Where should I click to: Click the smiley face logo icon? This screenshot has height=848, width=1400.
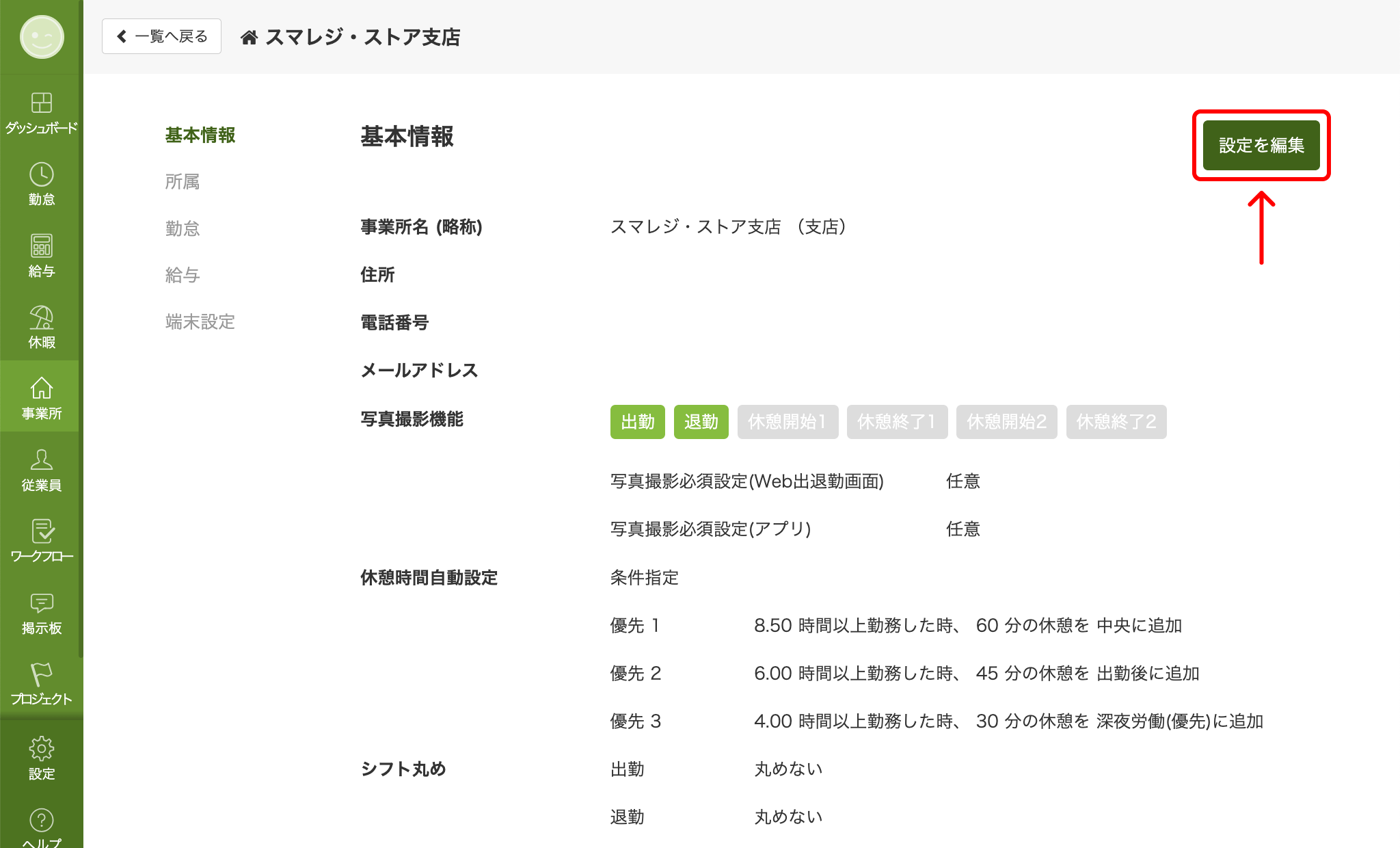[x=42, y=37]
